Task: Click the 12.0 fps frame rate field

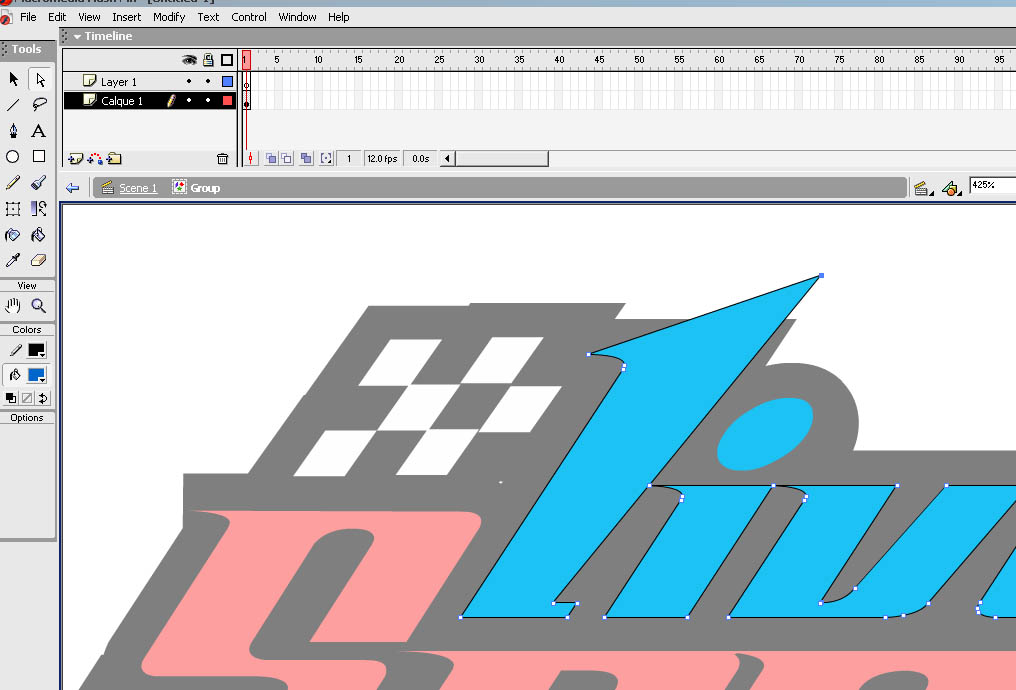Action: [x=382, y=159]
